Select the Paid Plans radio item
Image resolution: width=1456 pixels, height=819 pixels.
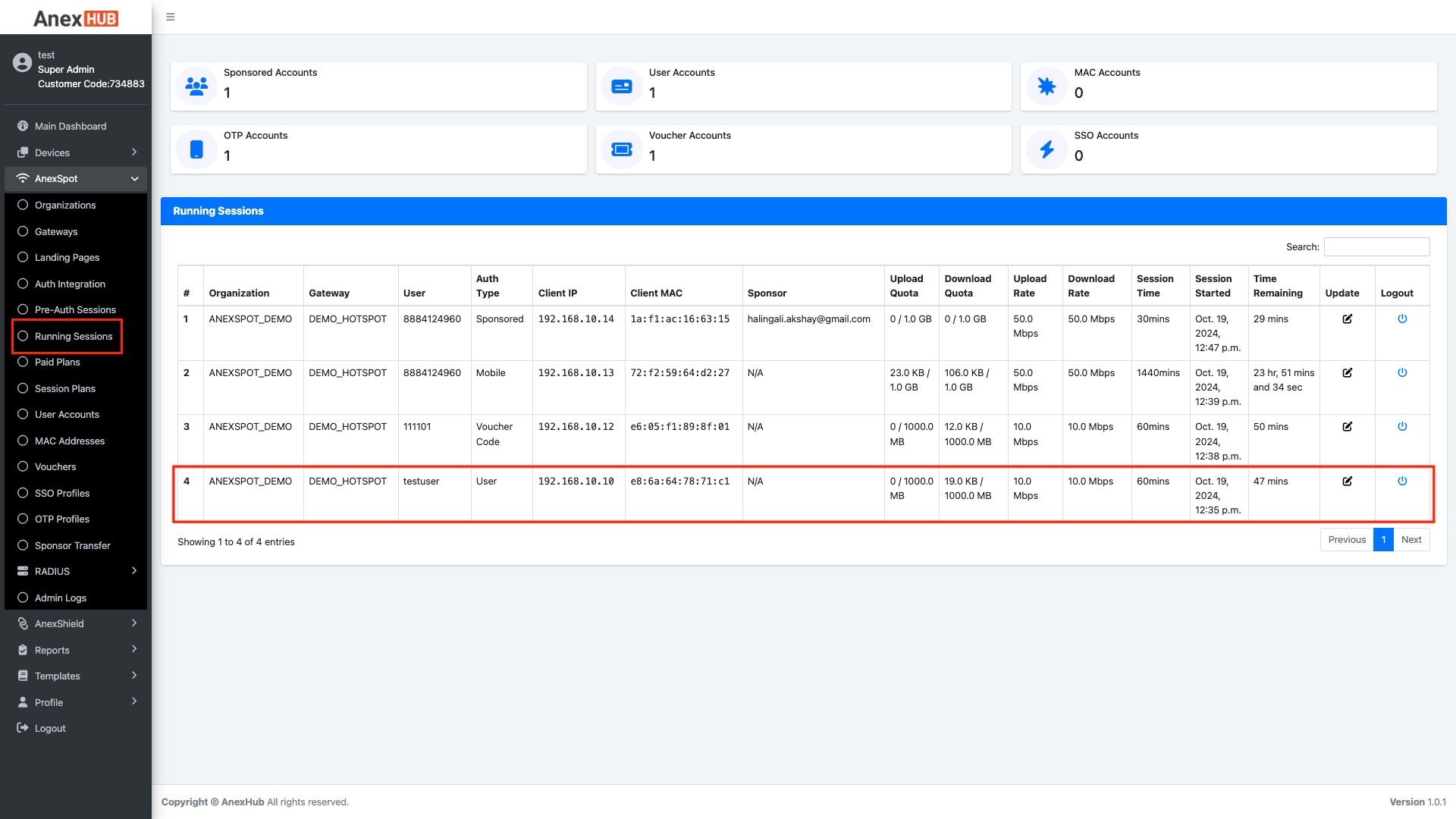[x=57, y=362]
